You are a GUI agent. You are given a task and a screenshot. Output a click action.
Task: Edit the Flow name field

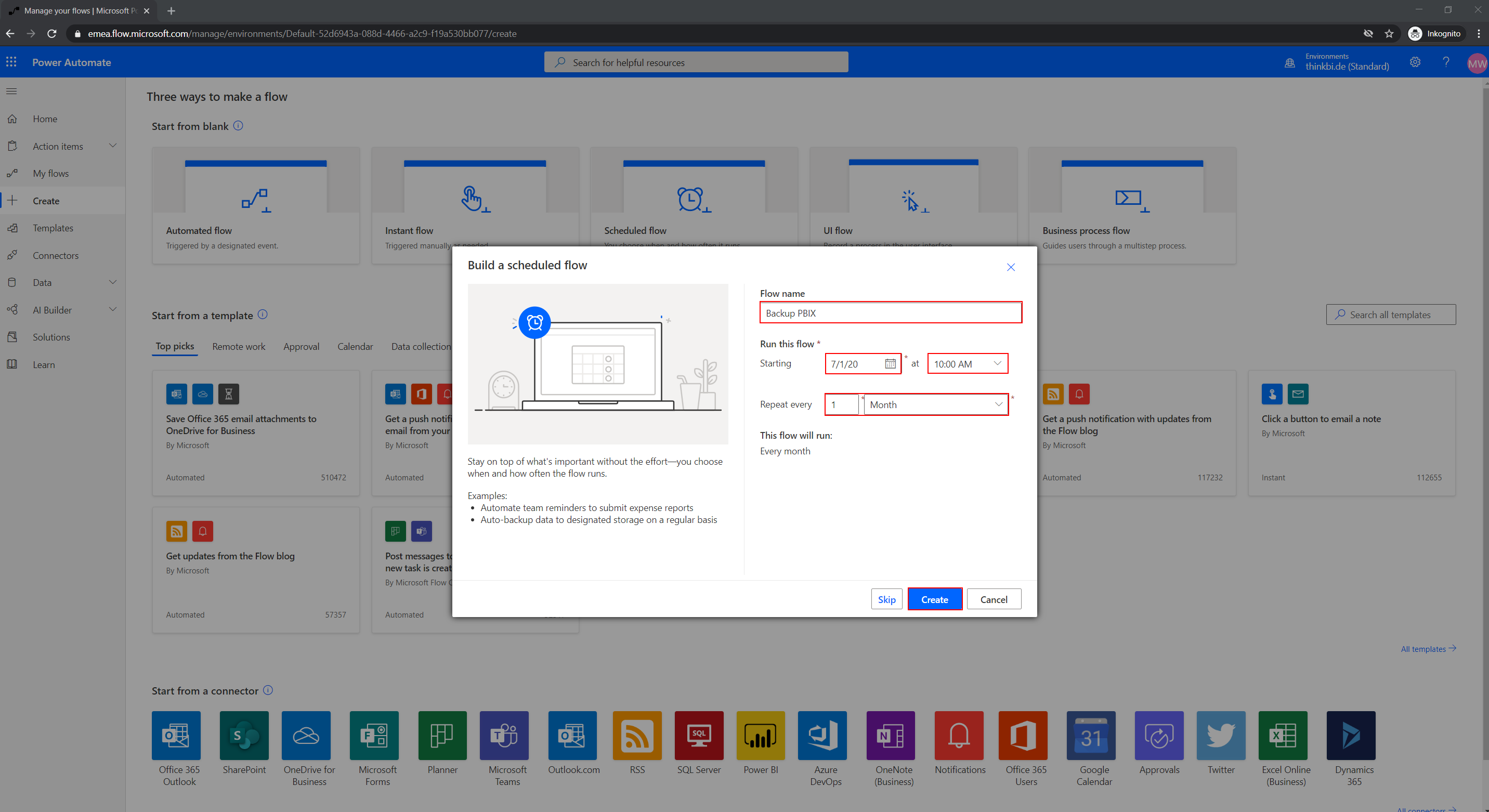pos(890,312)
